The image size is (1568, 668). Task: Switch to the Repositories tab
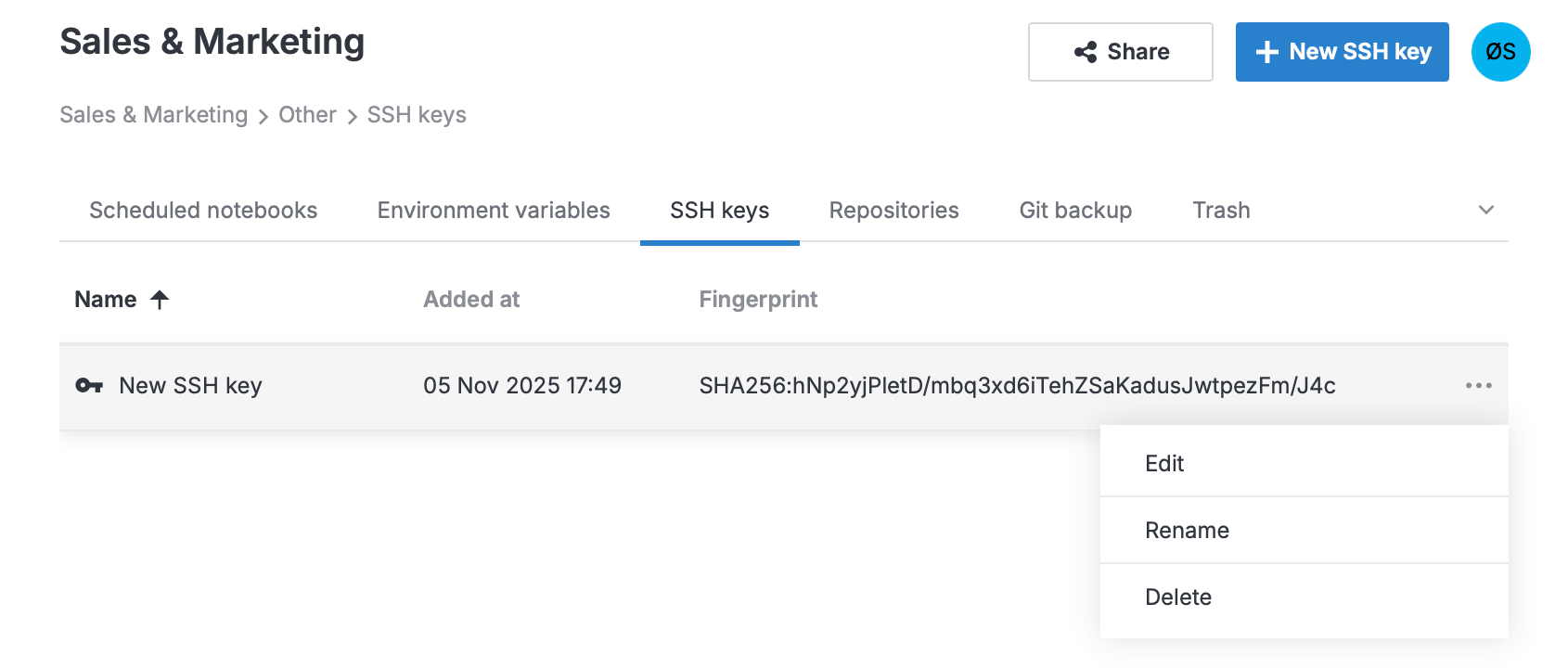coord(893,210)
